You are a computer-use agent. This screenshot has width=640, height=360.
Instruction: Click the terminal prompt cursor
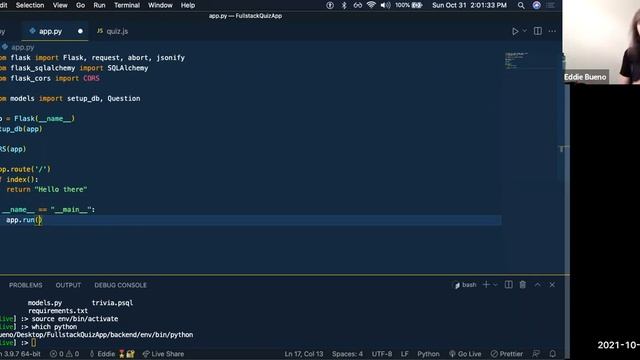click(33, 343)
